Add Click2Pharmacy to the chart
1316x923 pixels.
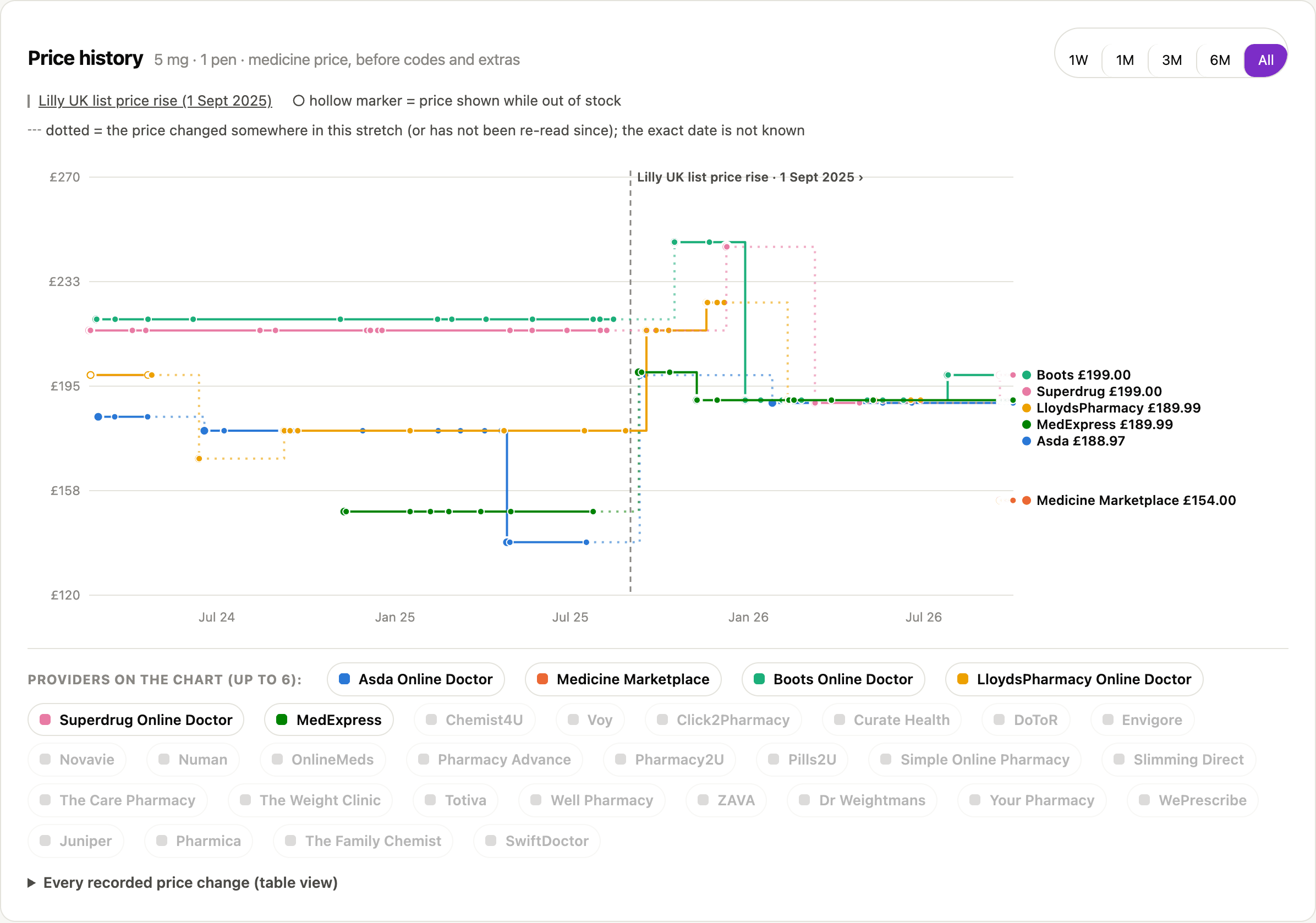pyautogui.click(x=723, y=719)
